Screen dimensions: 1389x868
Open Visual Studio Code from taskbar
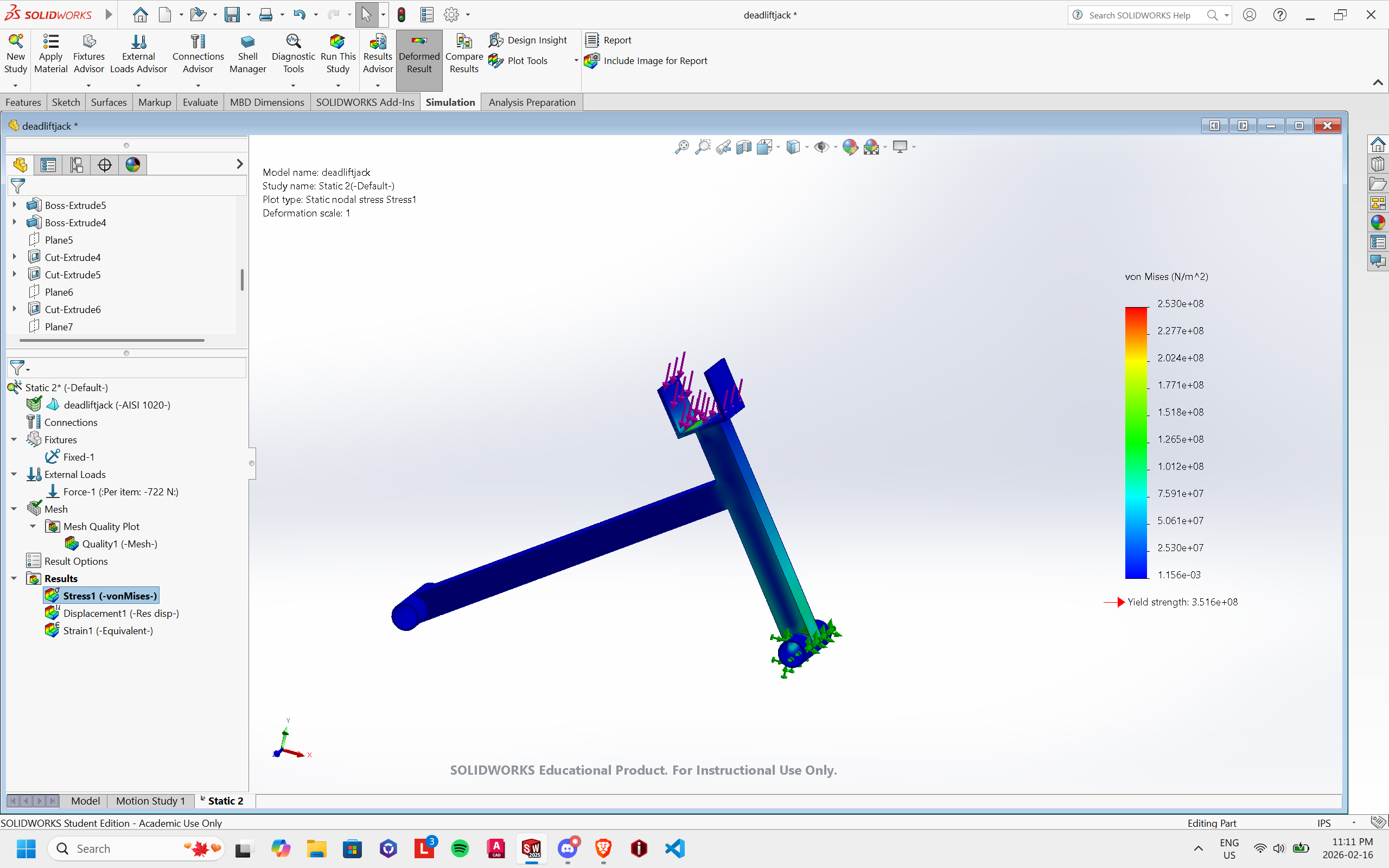(x=675, y=848)
